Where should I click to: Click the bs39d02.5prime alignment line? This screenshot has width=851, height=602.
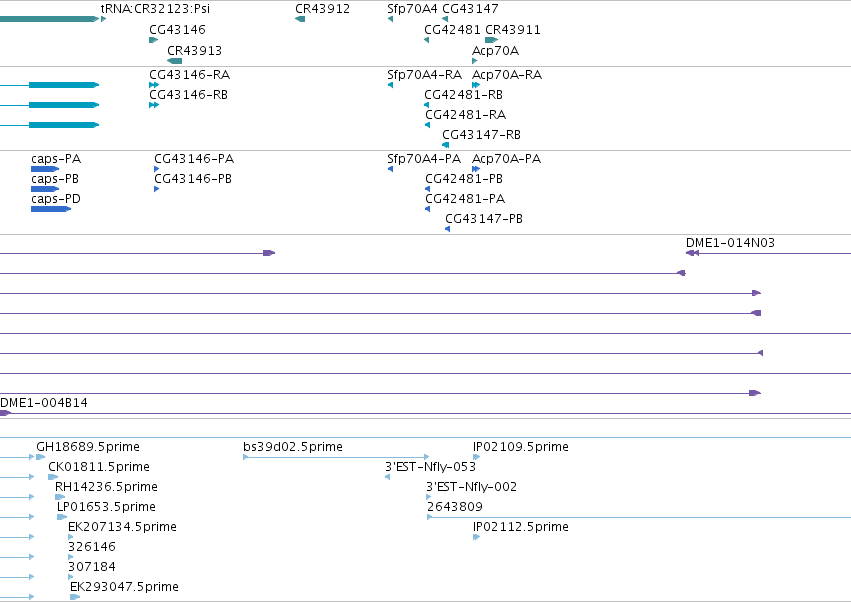(336, 457)
